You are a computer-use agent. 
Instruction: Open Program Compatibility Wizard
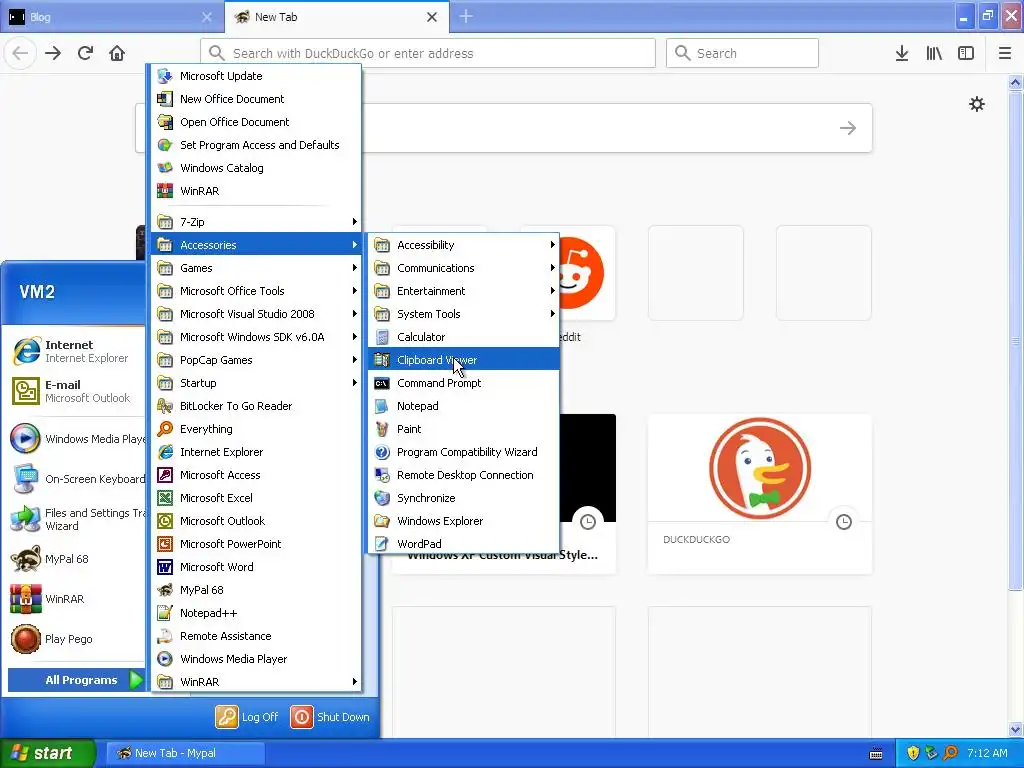point(464,452)
